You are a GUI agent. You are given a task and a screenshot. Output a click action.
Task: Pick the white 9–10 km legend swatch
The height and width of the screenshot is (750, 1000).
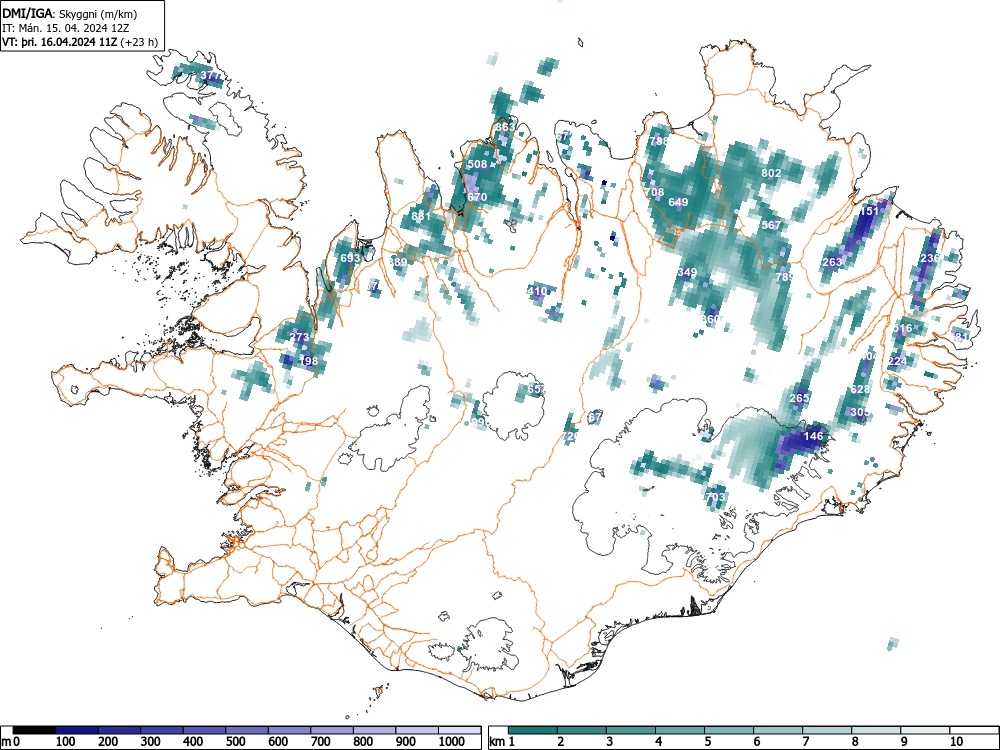tap(925, 730)
